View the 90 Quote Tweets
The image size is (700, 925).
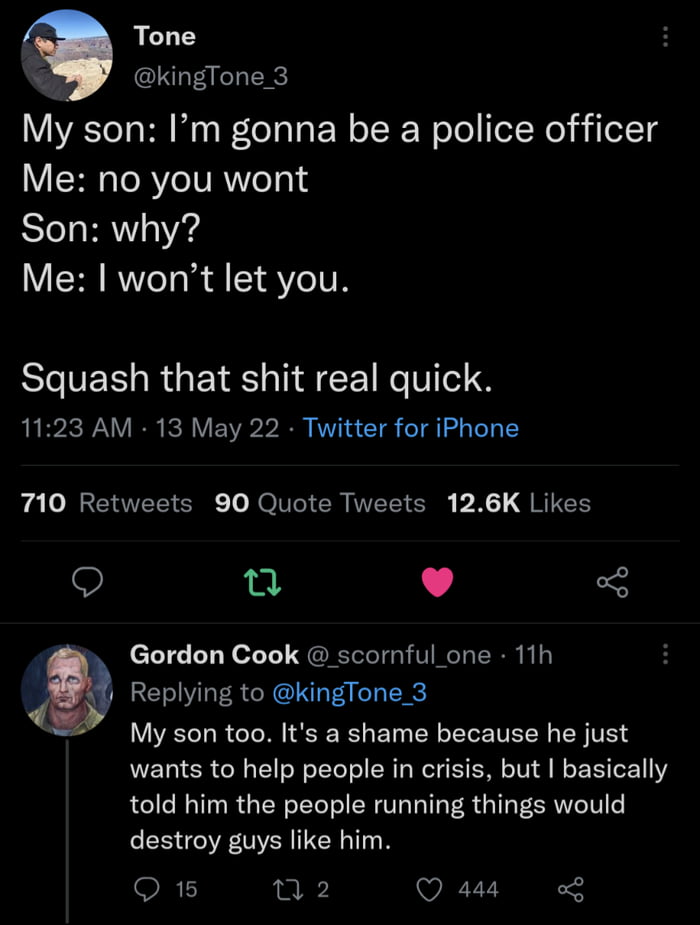pos(320,503)
